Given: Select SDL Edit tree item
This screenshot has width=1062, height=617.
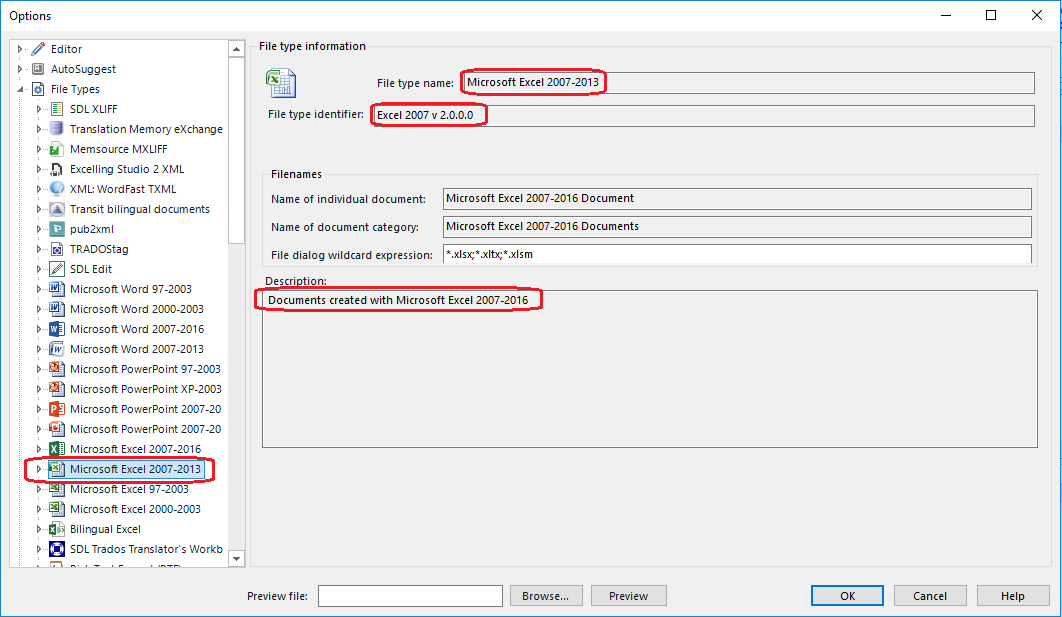Looking at the screenshot, I should (91, 269).
